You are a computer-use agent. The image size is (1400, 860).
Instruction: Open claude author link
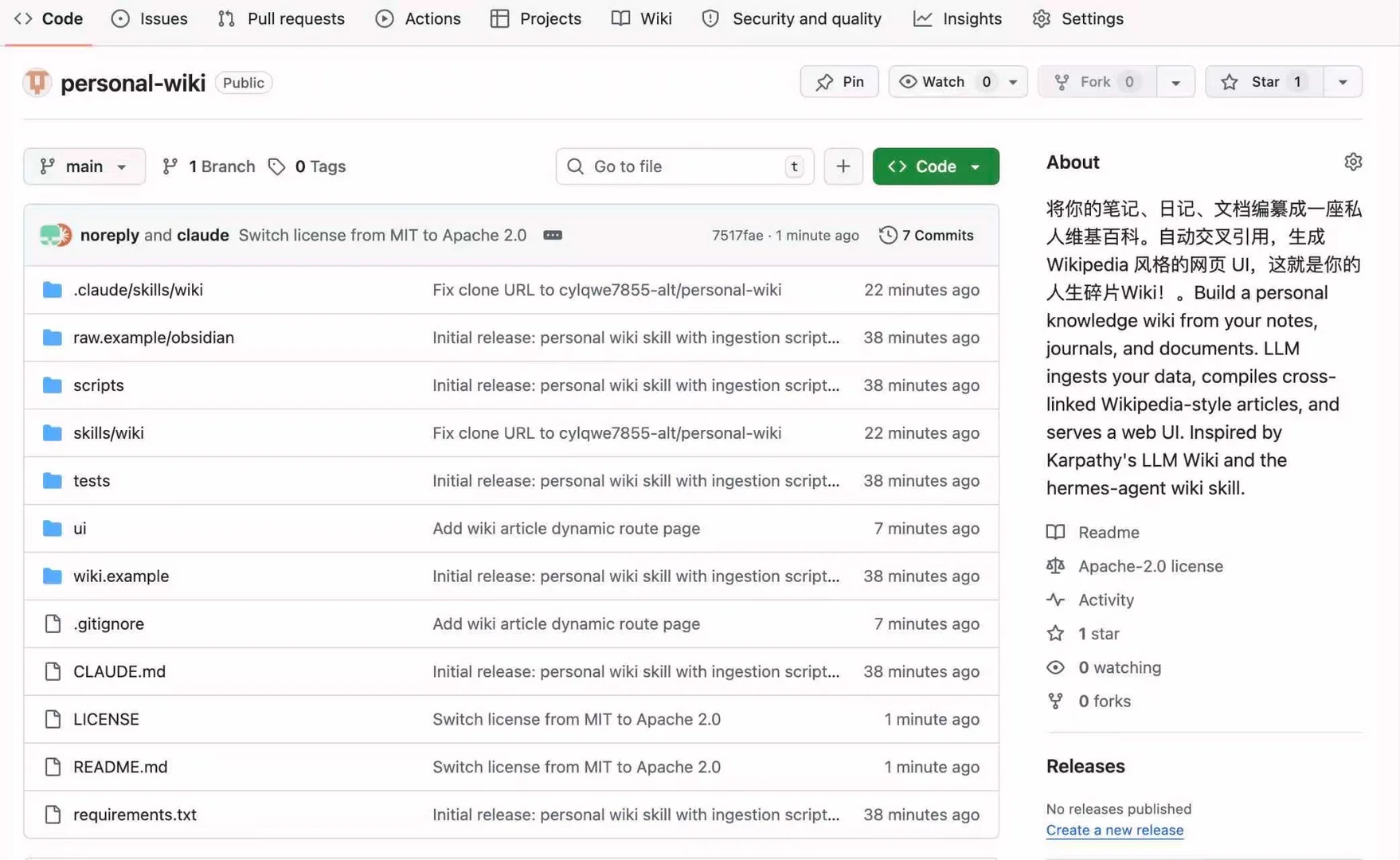203,235
